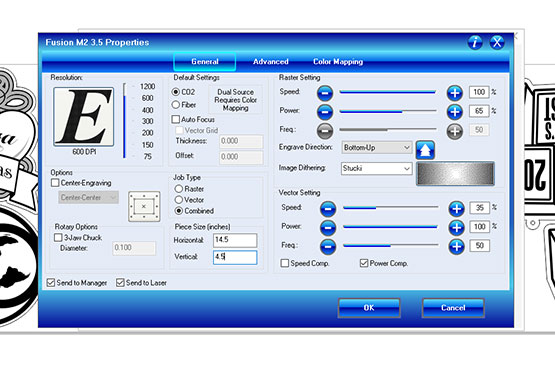Click the Raster Speed slider track

[388, 92]
